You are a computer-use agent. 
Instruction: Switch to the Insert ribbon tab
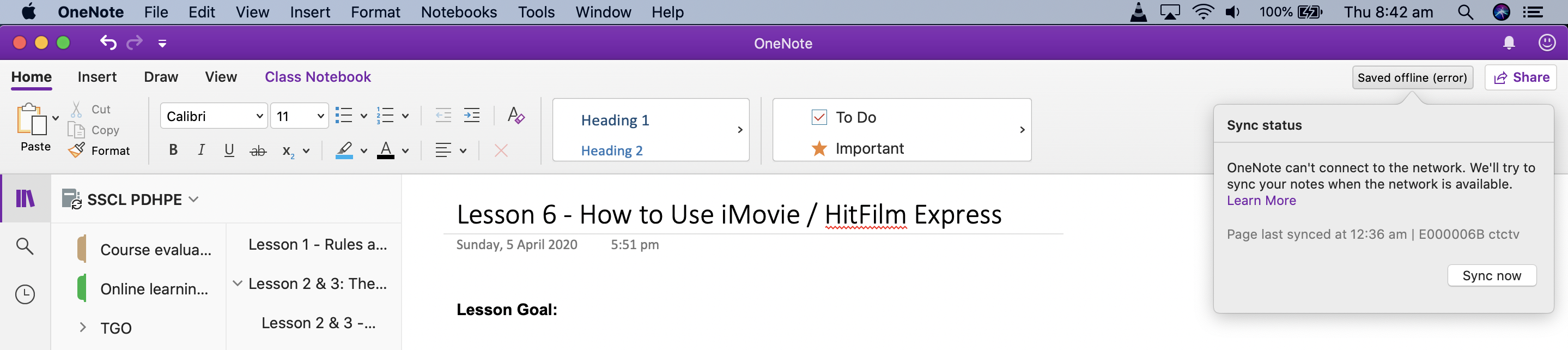[98, 77]
